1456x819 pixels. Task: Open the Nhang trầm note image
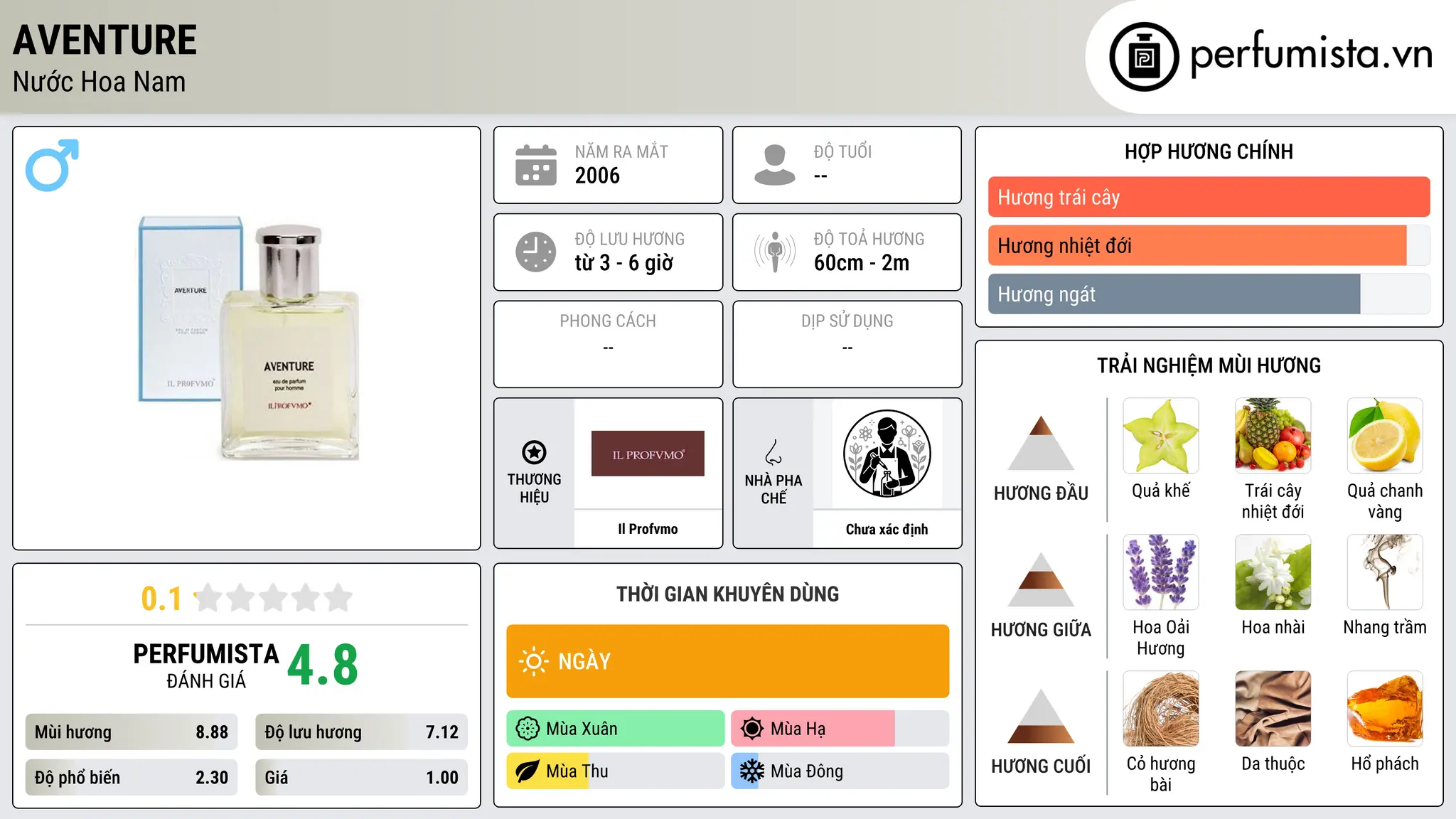tap(1385, 572)
